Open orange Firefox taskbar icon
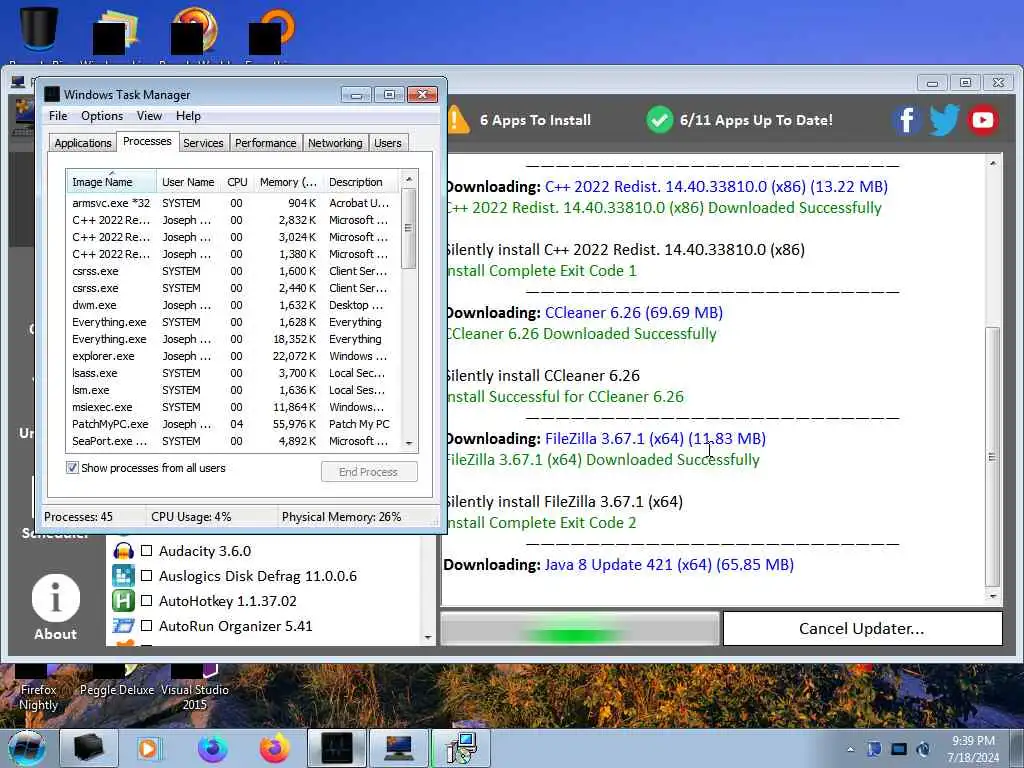 [x=274, y=748]
